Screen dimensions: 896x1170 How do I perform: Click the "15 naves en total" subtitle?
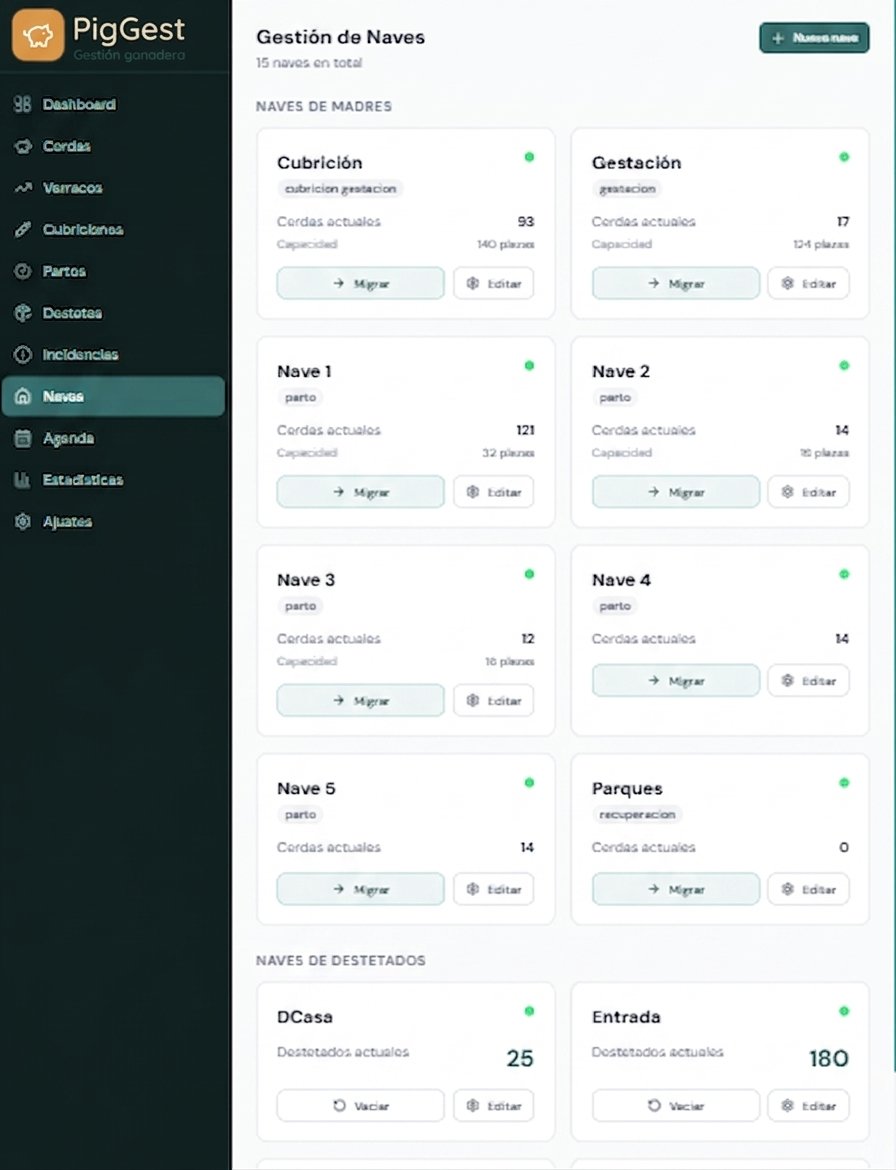pos(309,63)
